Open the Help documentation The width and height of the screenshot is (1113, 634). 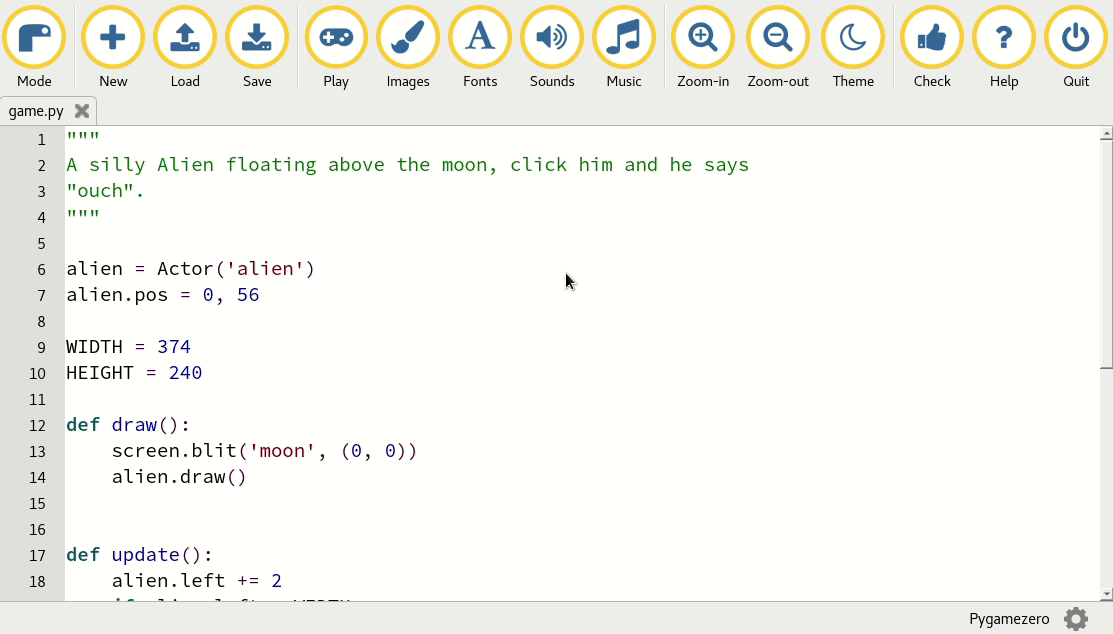tap(1003, 35)
